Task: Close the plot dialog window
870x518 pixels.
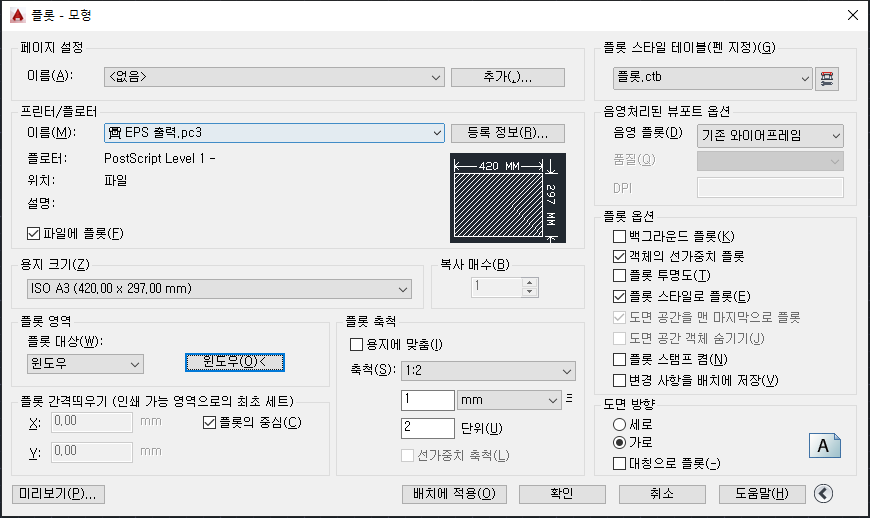Action: (x=853, y=15)
